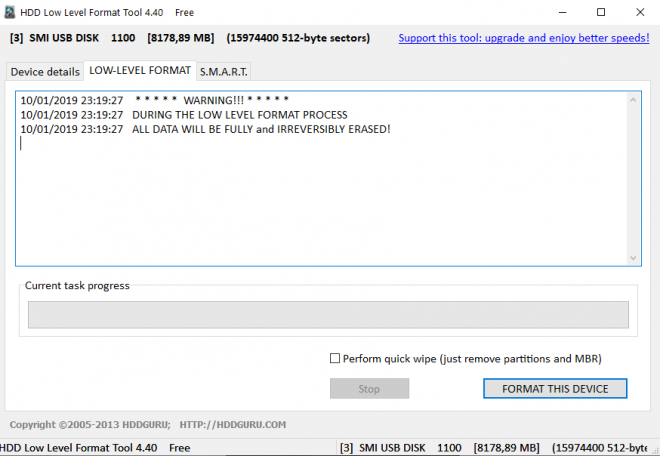Click the HDD Low Level Format Tool app icon
Viewport: 660px width, 456px height.
(9, 12)
